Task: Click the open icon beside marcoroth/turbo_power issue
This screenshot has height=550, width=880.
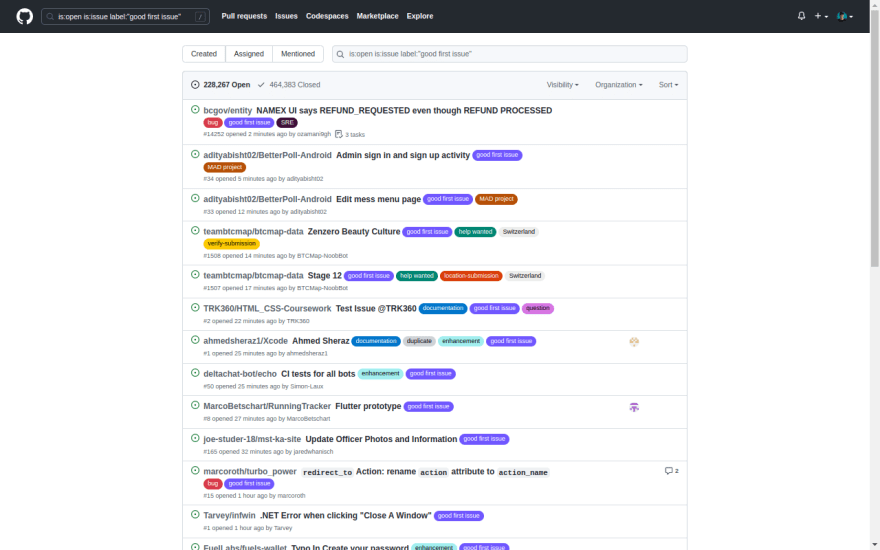Action: coord(195,470)
